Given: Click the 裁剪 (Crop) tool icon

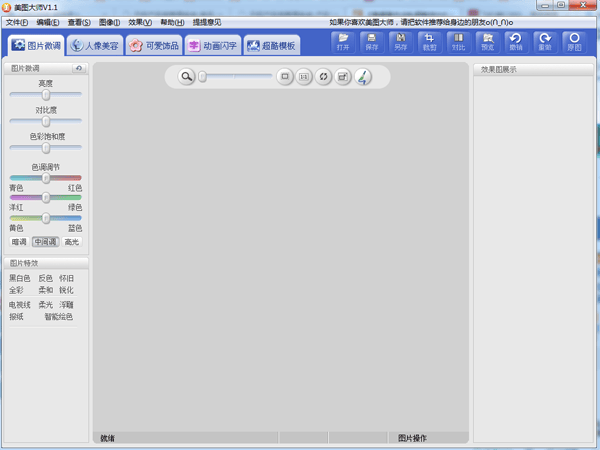Looking at the screenshot, I should pos(430,42).
